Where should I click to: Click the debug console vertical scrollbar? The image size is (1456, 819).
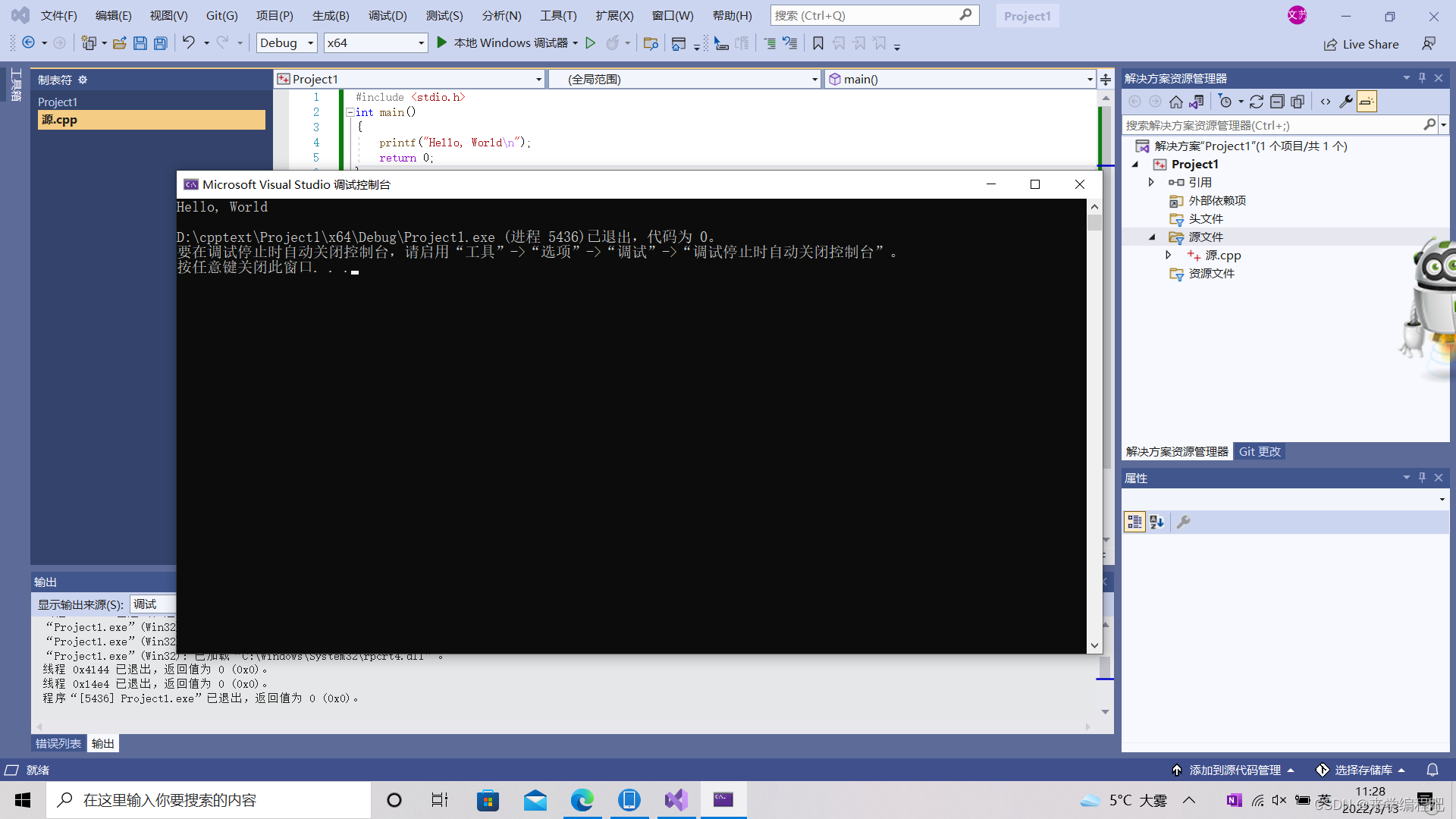point(1094,425)
